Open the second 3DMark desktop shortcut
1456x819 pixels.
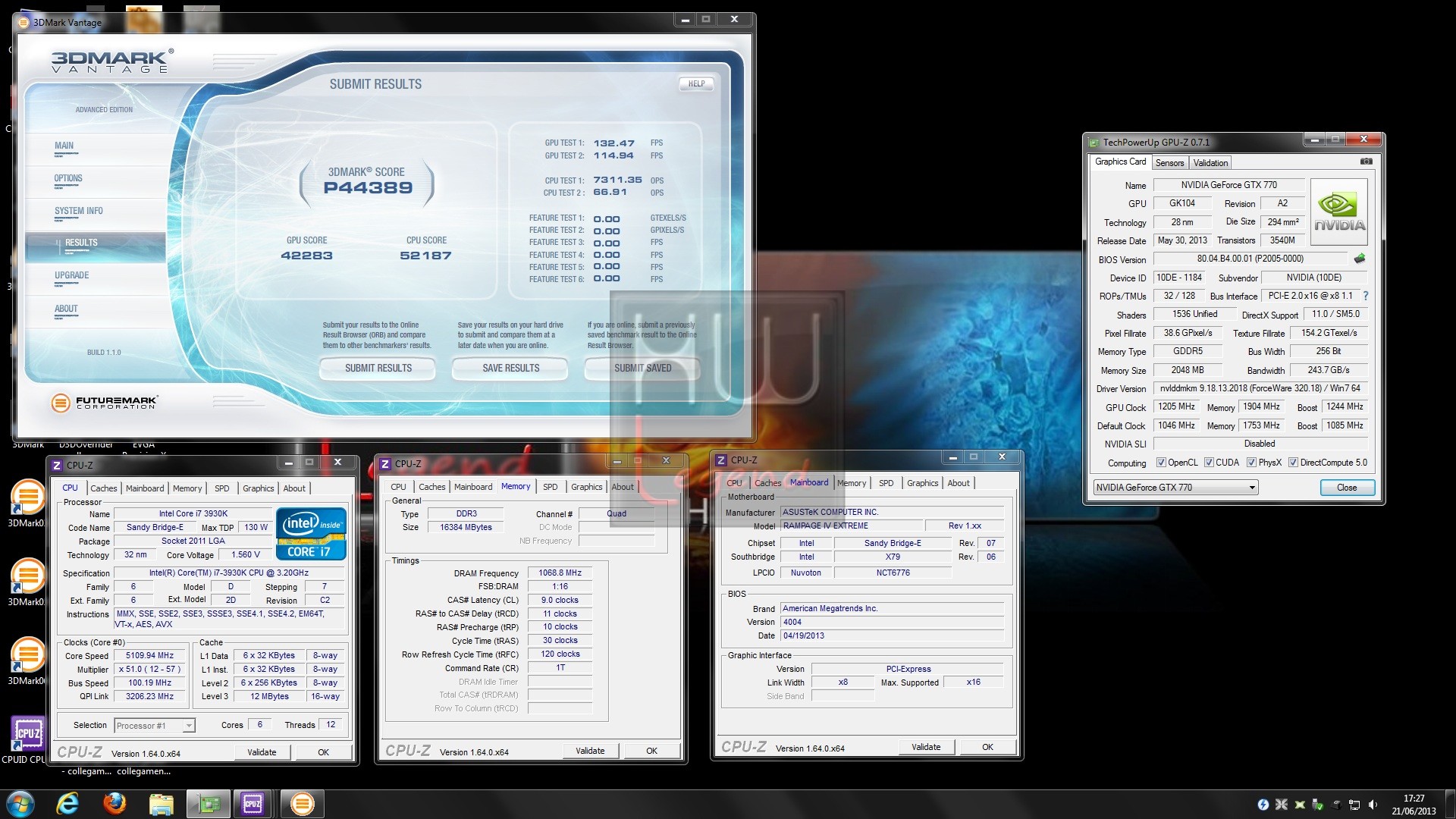[27, 582]
